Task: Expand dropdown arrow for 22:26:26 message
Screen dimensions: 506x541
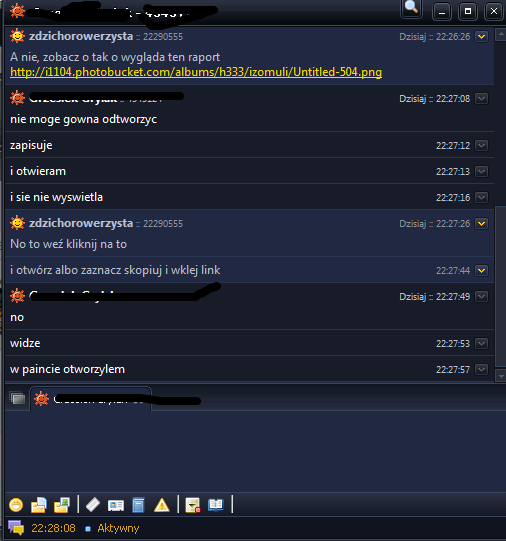Action: click(481, 36)
